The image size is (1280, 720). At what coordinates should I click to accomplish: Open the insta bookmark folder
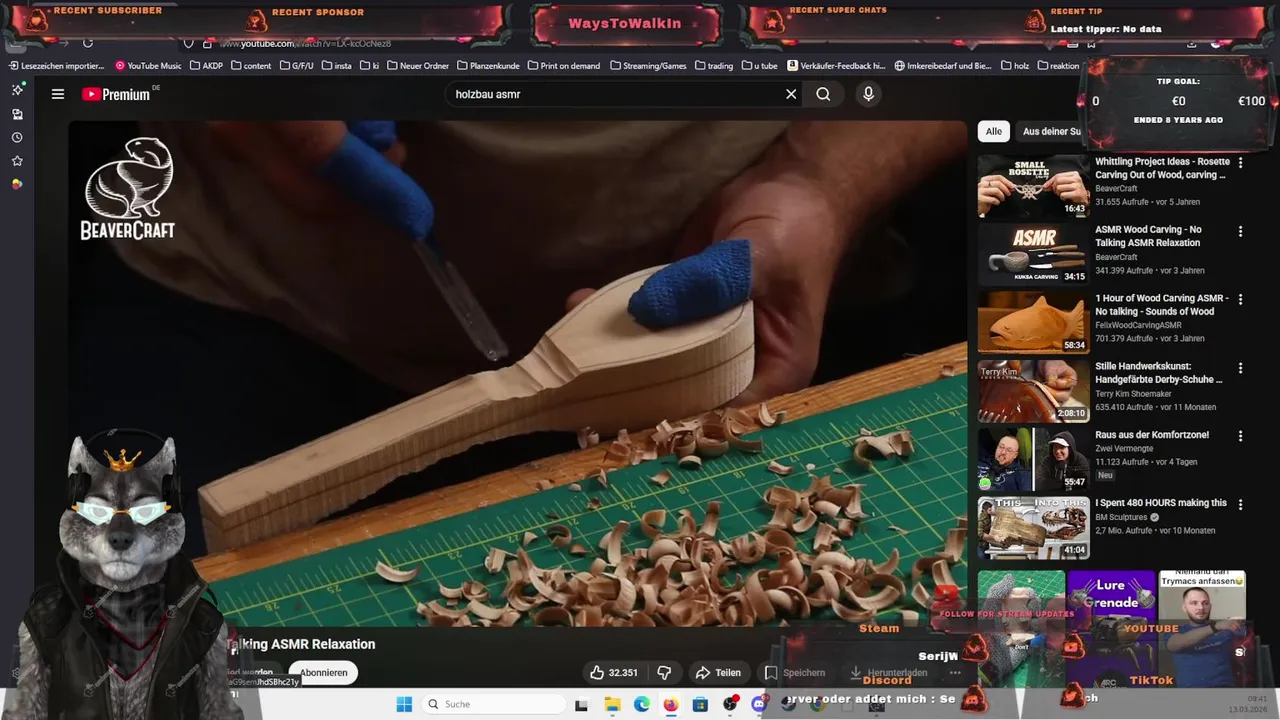[x=337, y=66]
